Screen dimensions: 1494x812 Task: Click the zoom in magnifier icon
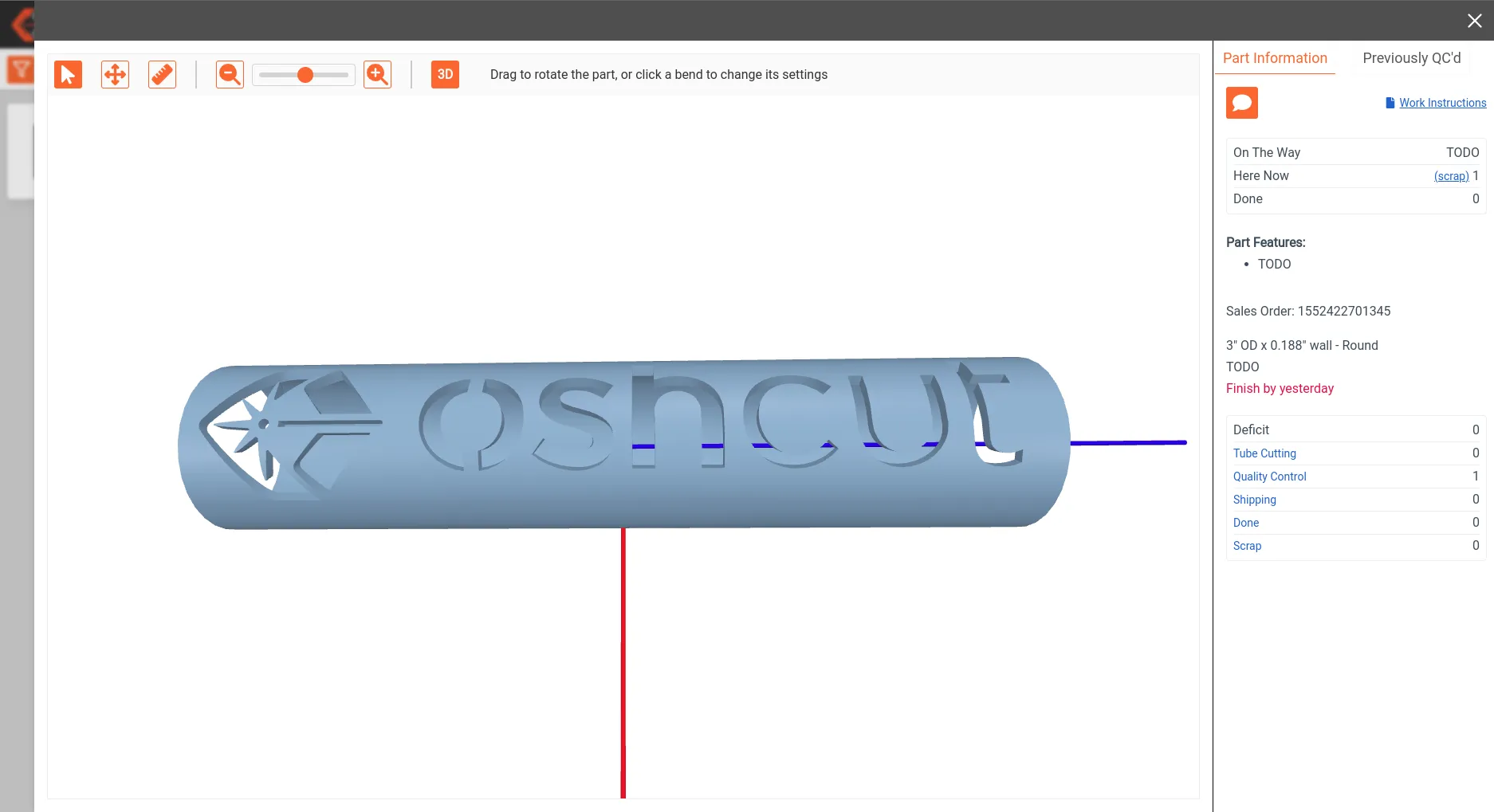(x=377, y=74)
